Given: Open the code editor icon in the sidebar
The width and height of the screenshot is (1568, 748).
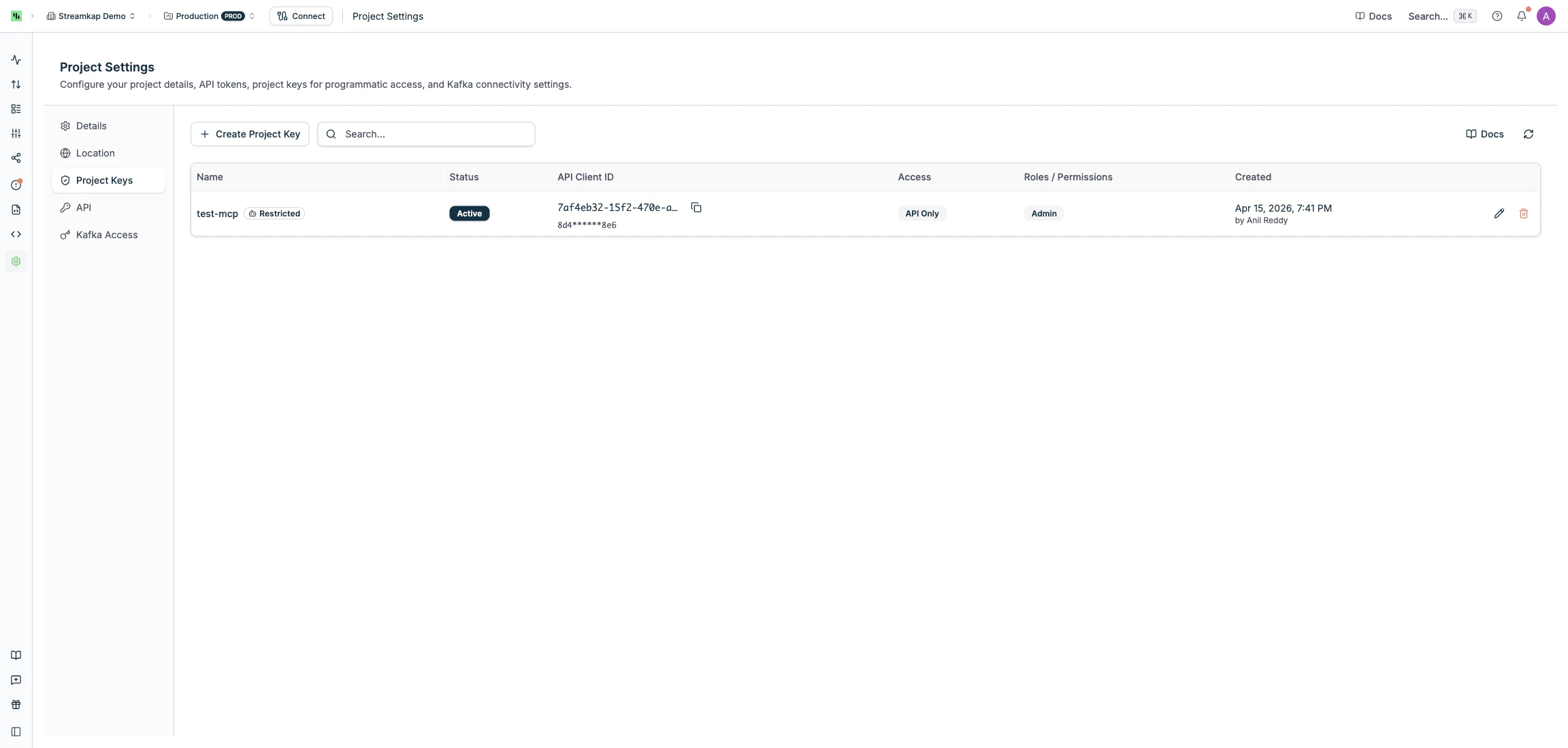Looking at the screenshot, I should point(16,233).
